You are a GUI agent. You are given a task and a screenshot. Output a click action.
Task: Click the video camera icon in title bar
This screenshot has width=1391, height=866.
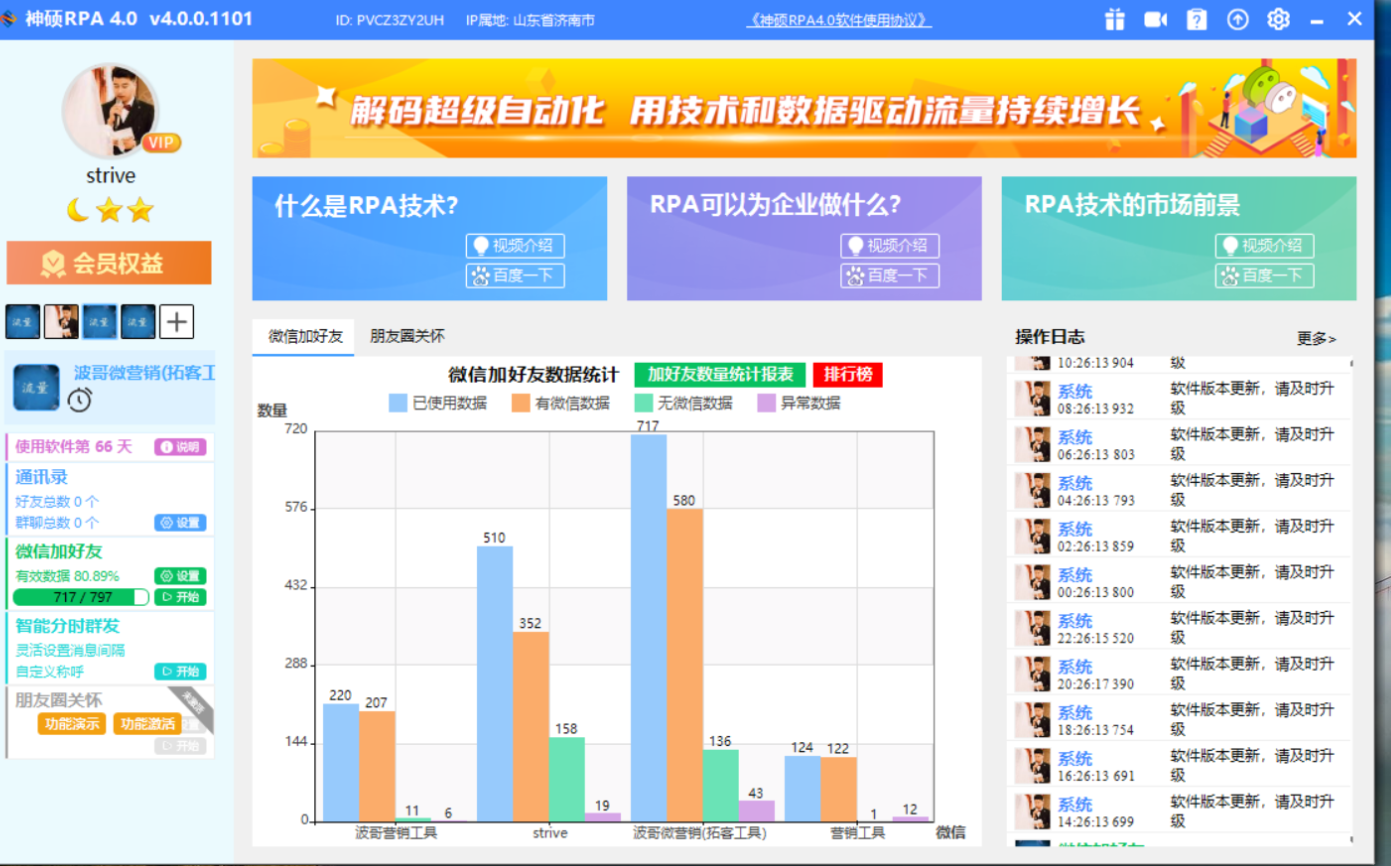tap(1156, 19)
